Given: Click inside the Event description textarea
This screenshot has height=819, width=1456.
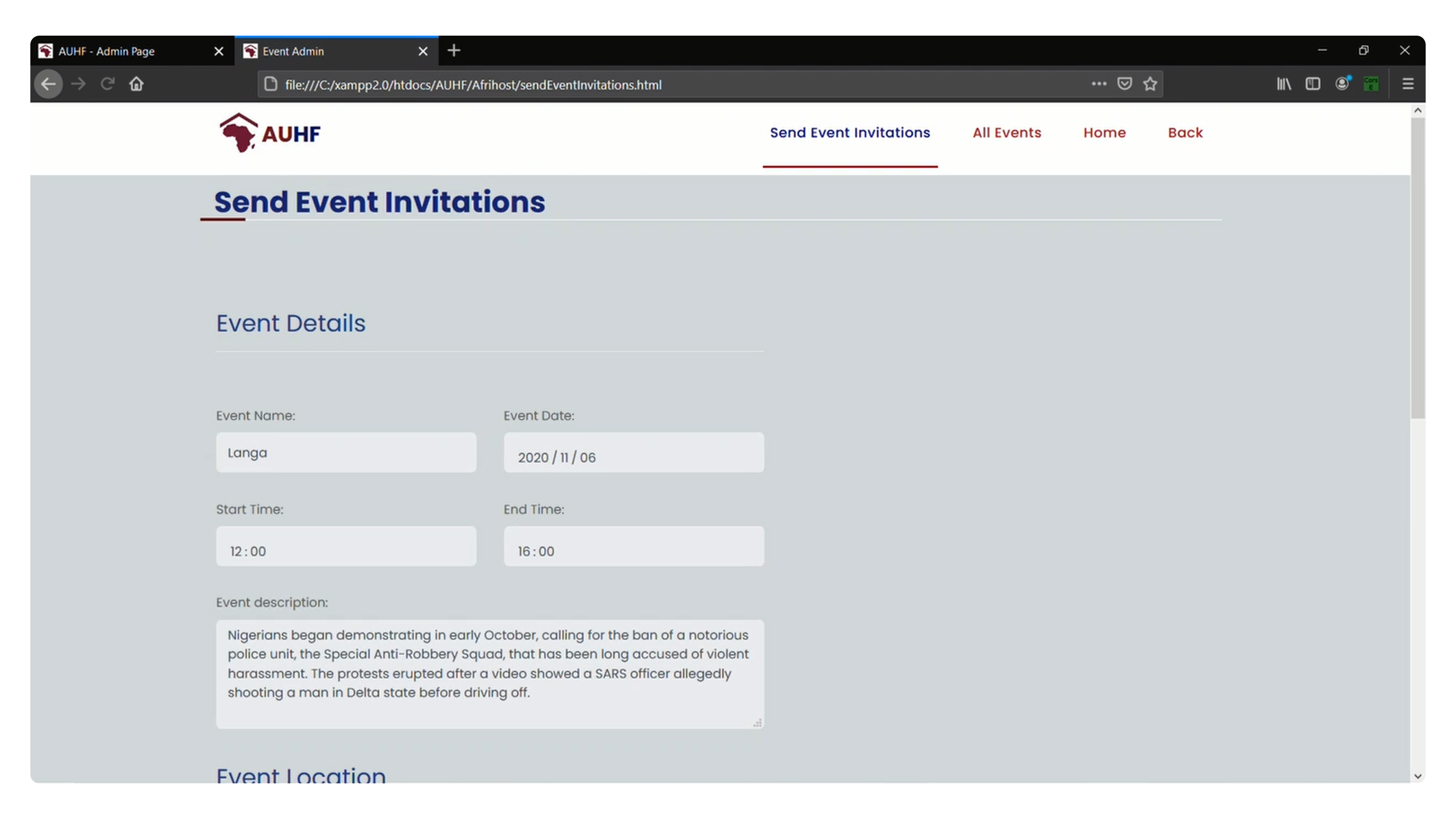Looking at the screenshot, I should pos(490,674).
